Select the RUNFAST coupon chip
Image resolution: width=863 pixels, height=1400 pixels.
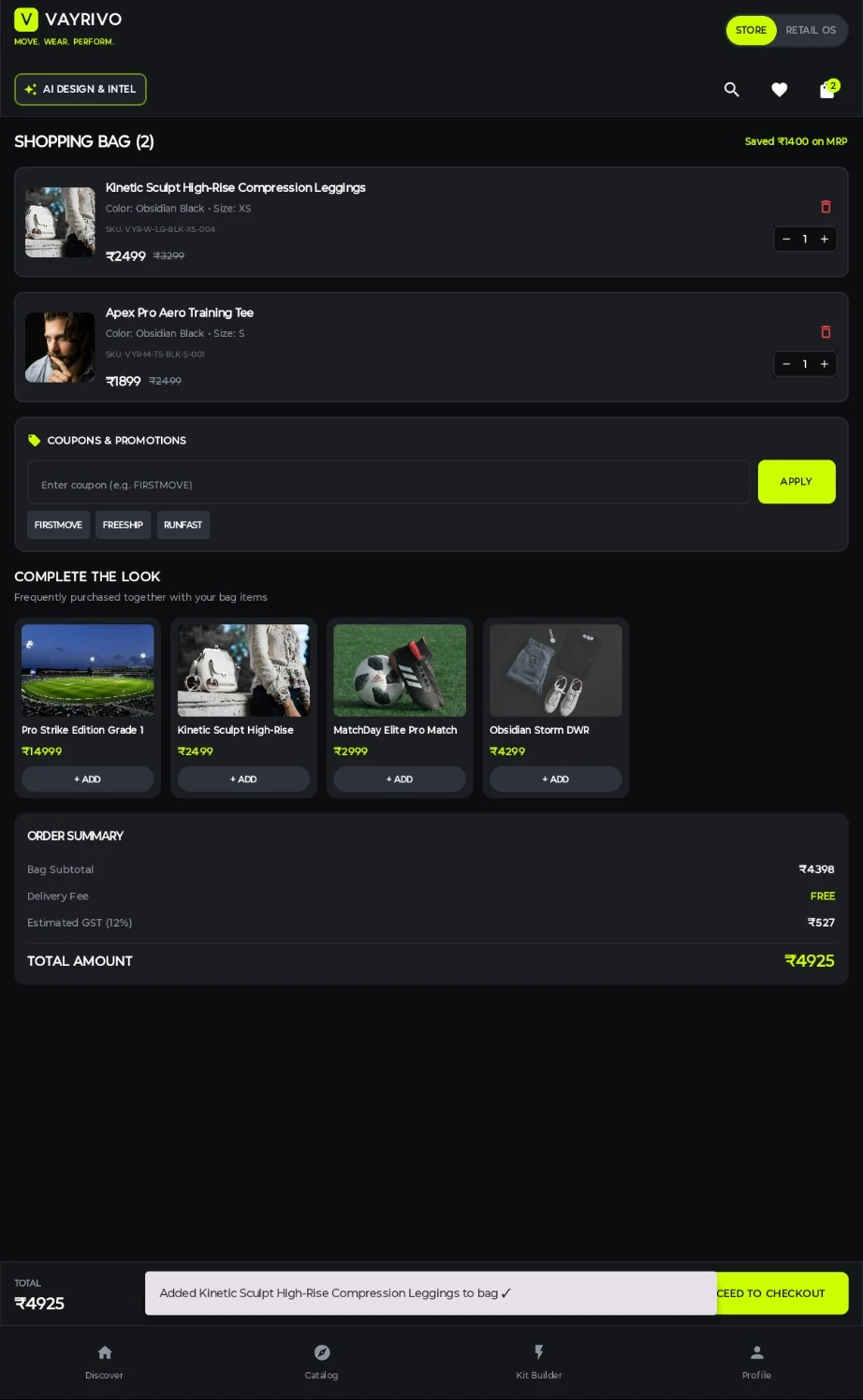(183, 525)
